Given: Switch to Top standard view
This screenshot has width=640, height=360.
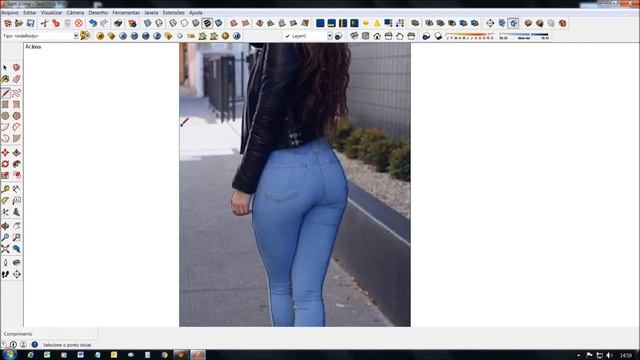Looking at the screenshot, I should tap(366, 36).
